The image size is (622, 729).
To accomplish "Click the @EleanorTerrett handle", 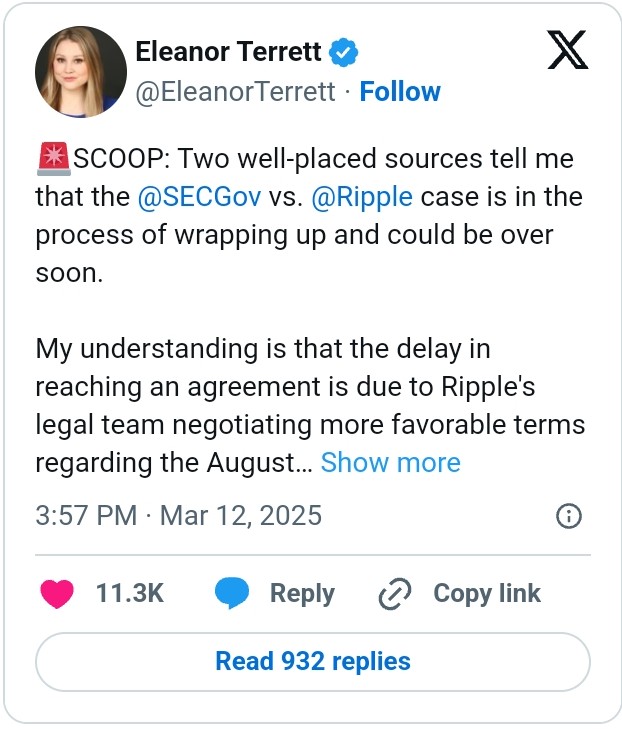I will (x=235, y=92).
